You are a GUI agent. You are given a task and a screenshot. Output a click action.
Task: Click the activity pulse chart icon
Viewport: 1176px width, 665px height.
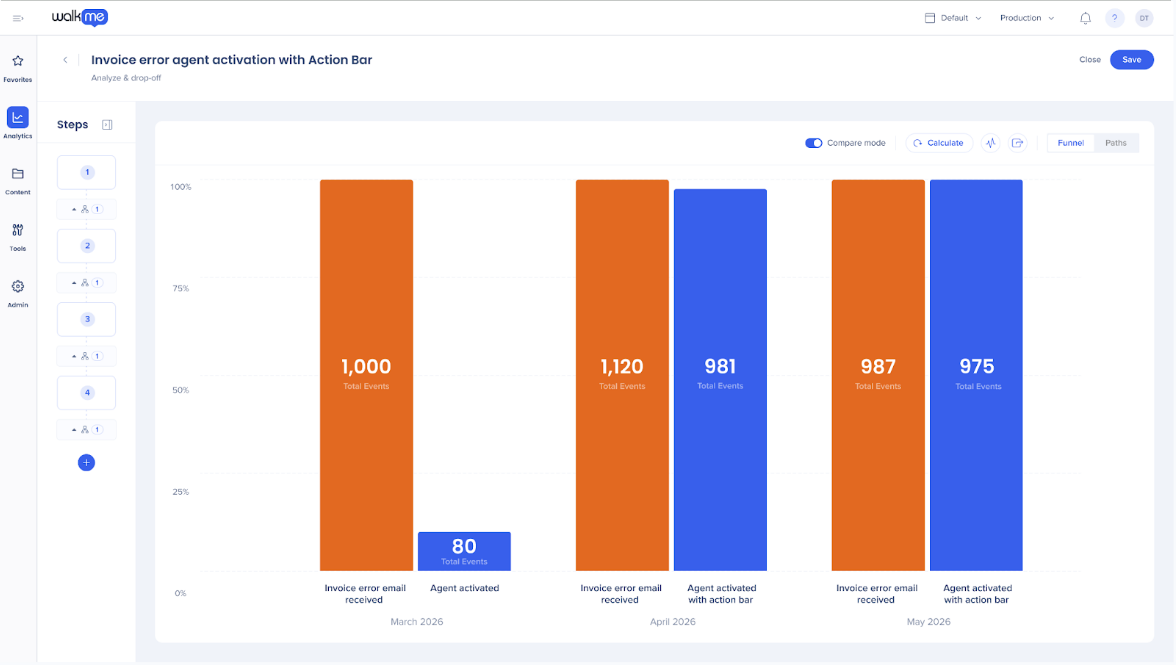(x=991, y=142)
